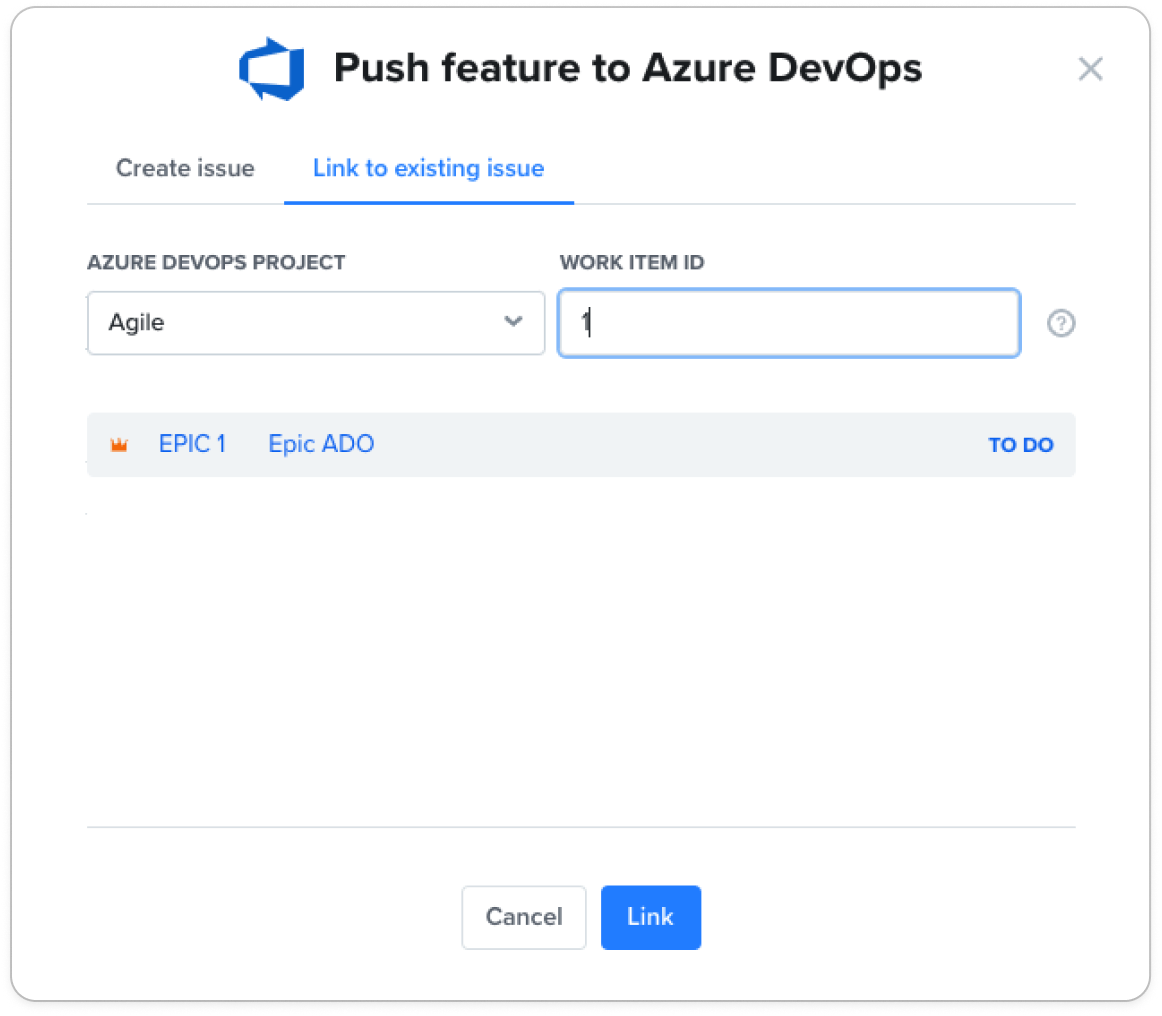Cancel the linking dialog

pyautogui.click(x=524, y=917)
